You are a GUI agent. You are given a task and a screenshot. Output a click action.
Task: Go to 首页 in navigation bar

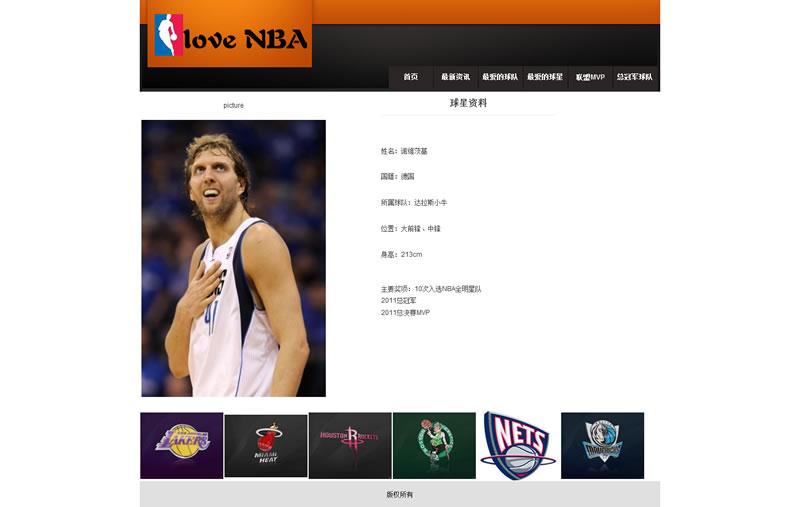click(410, 77)
